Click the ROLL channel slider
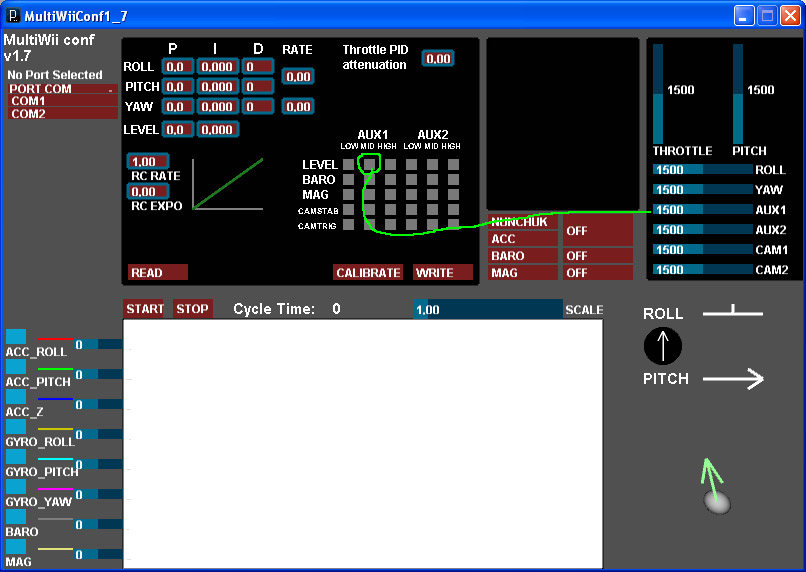 click(x=702, y=170)
